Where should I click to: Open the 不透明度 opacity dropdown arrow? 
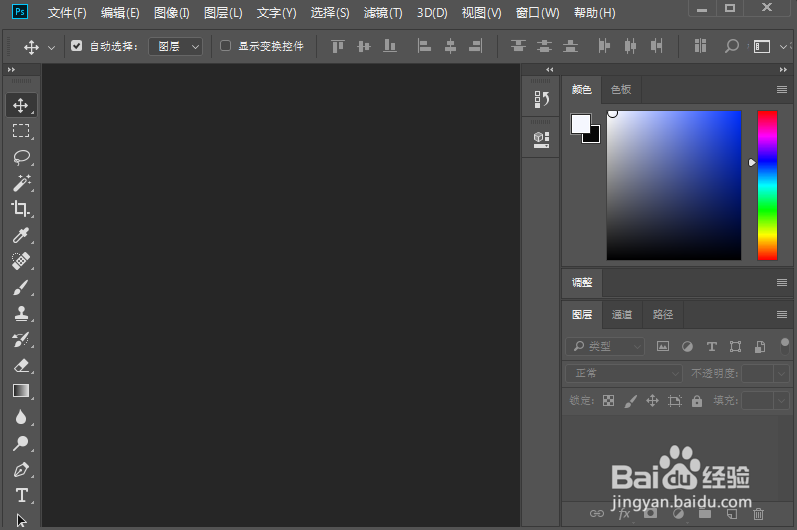coord(782,373)
